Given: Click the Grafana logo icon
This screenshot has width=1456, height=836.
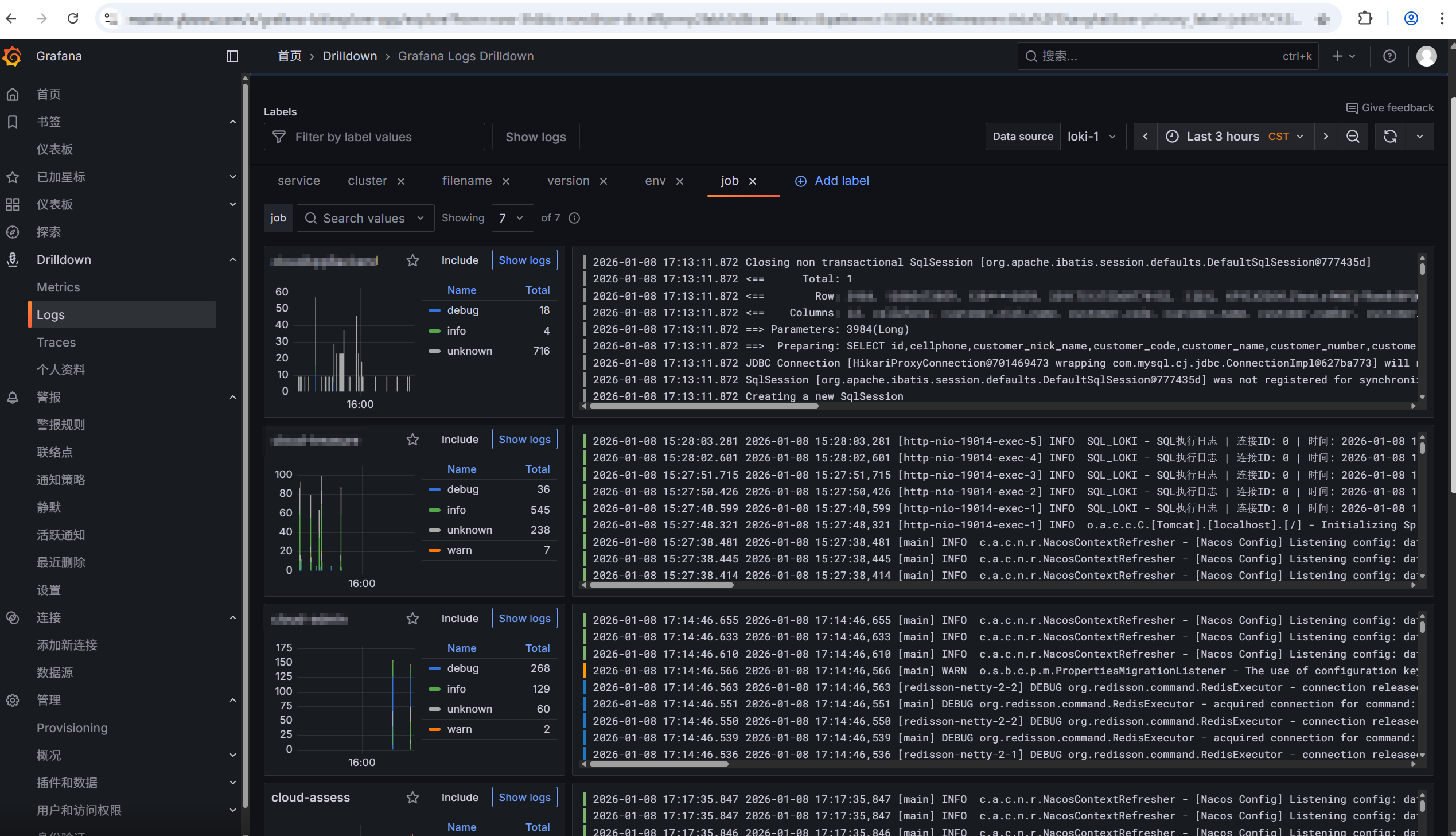Looking at the screenshot, I should point(13,56).
